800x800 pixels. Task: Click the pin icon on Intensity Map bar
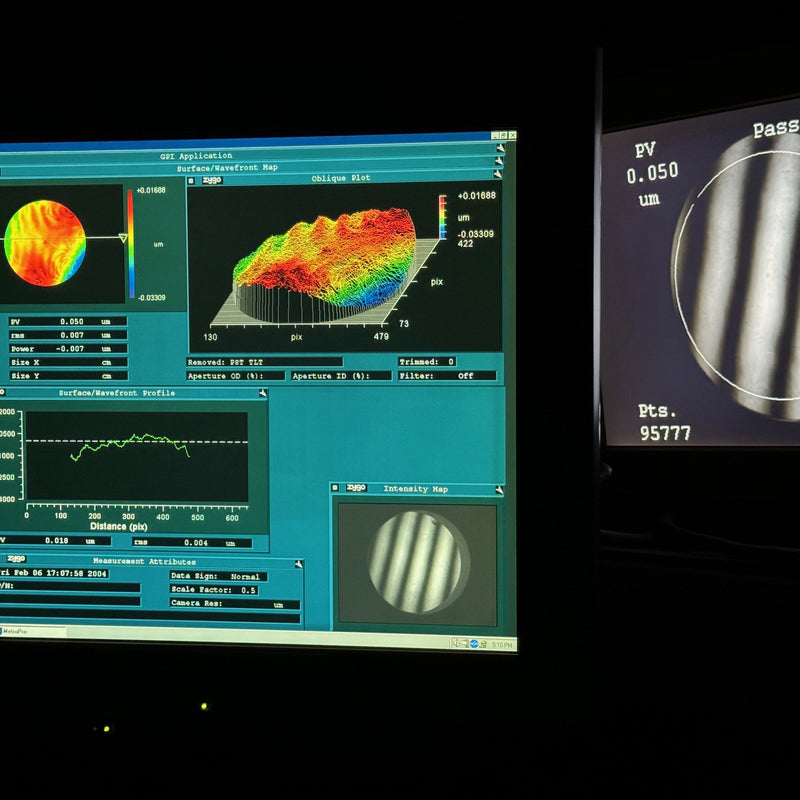click(499, 490)
